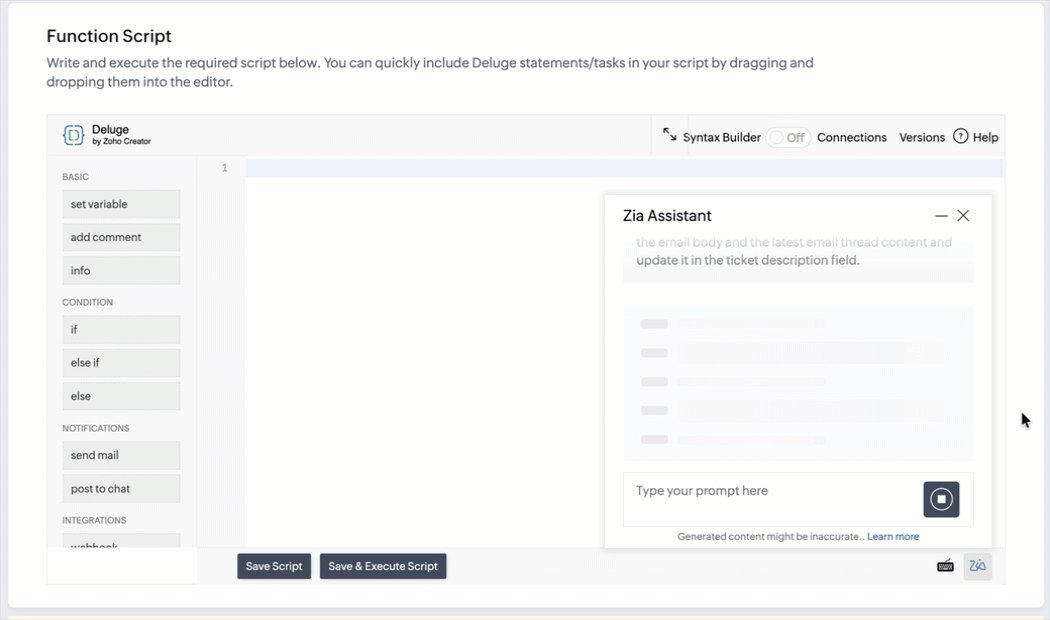
Task: Click Save & Execute Script
Action: [x=383, y=566]
